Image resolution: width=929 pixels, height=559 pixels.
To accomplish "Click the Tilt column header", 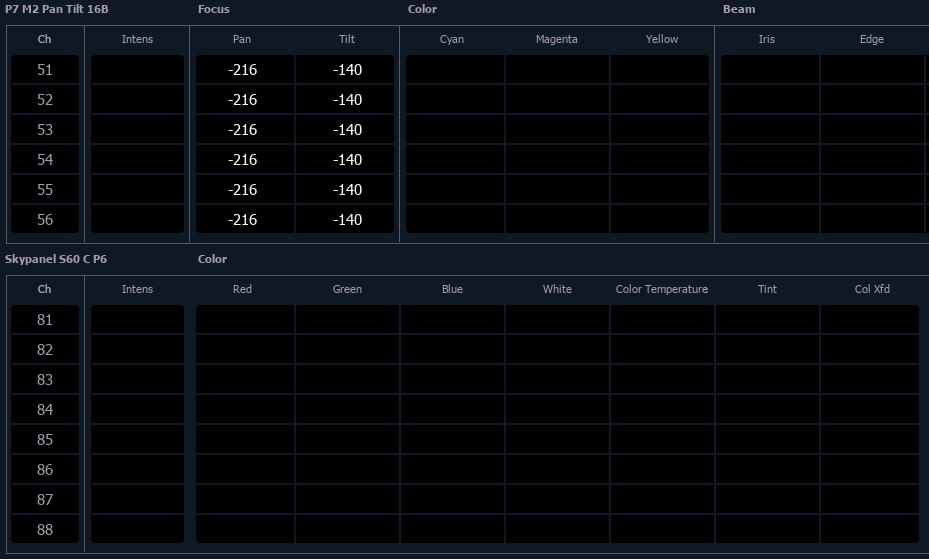I will click(347, 39).
